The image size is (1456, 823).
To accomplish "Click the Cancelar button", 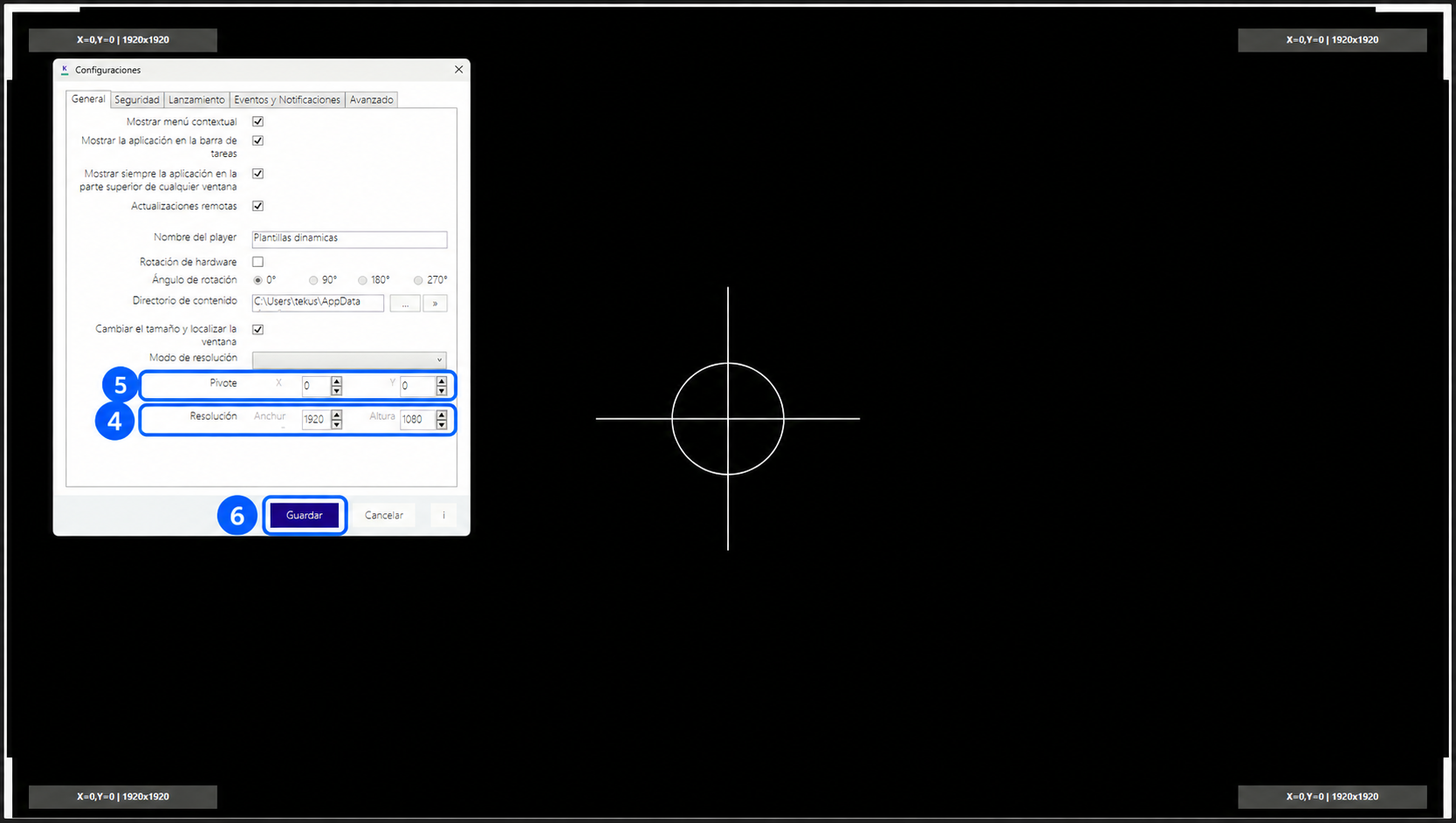I will (384, 515).
